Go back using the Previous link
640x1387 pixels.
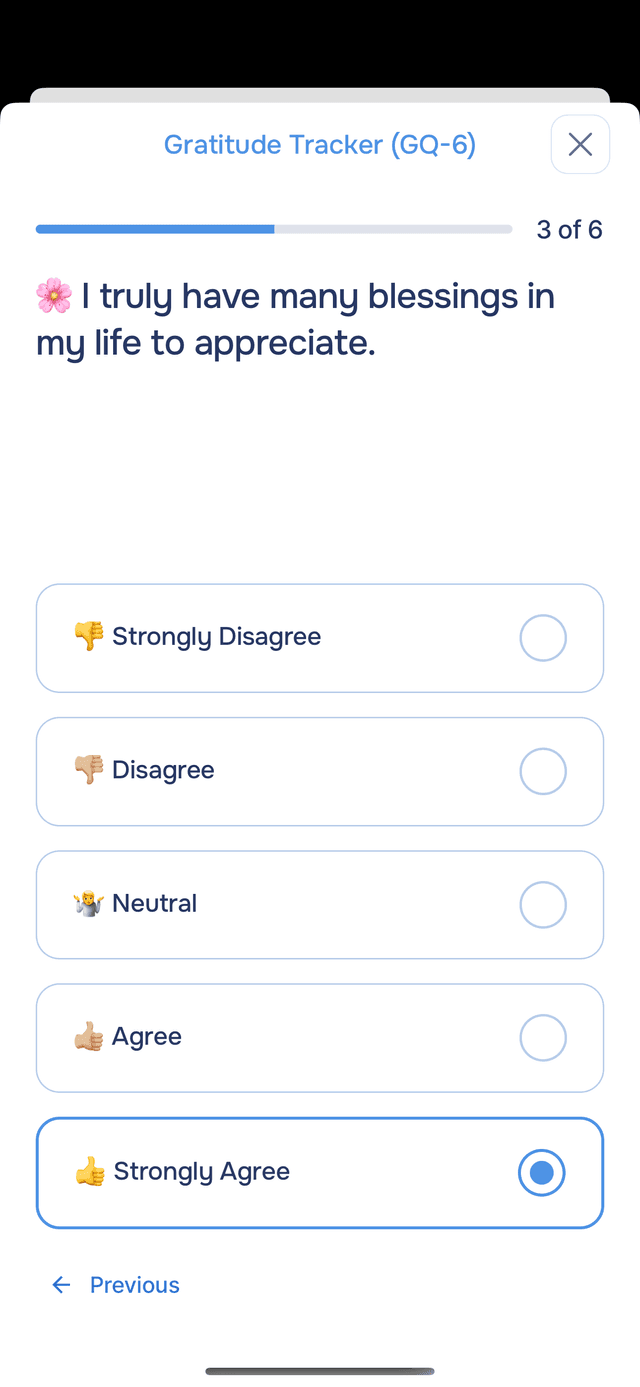click(x=134, y=1285)
